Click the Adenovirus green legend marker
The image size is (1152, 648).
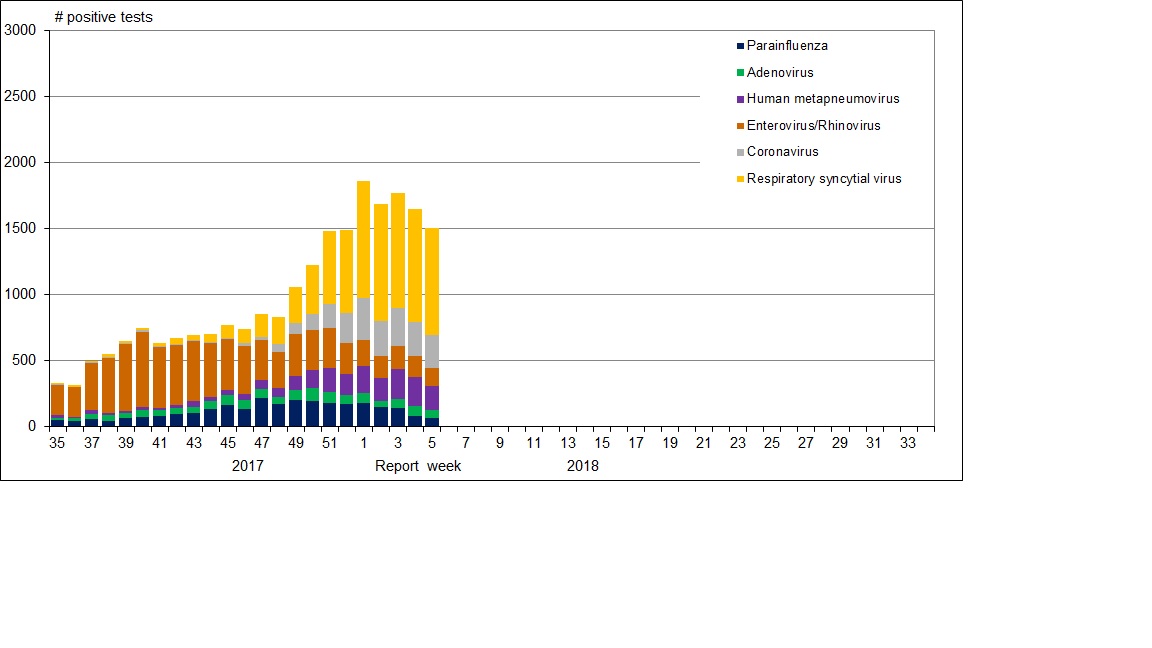740,73
